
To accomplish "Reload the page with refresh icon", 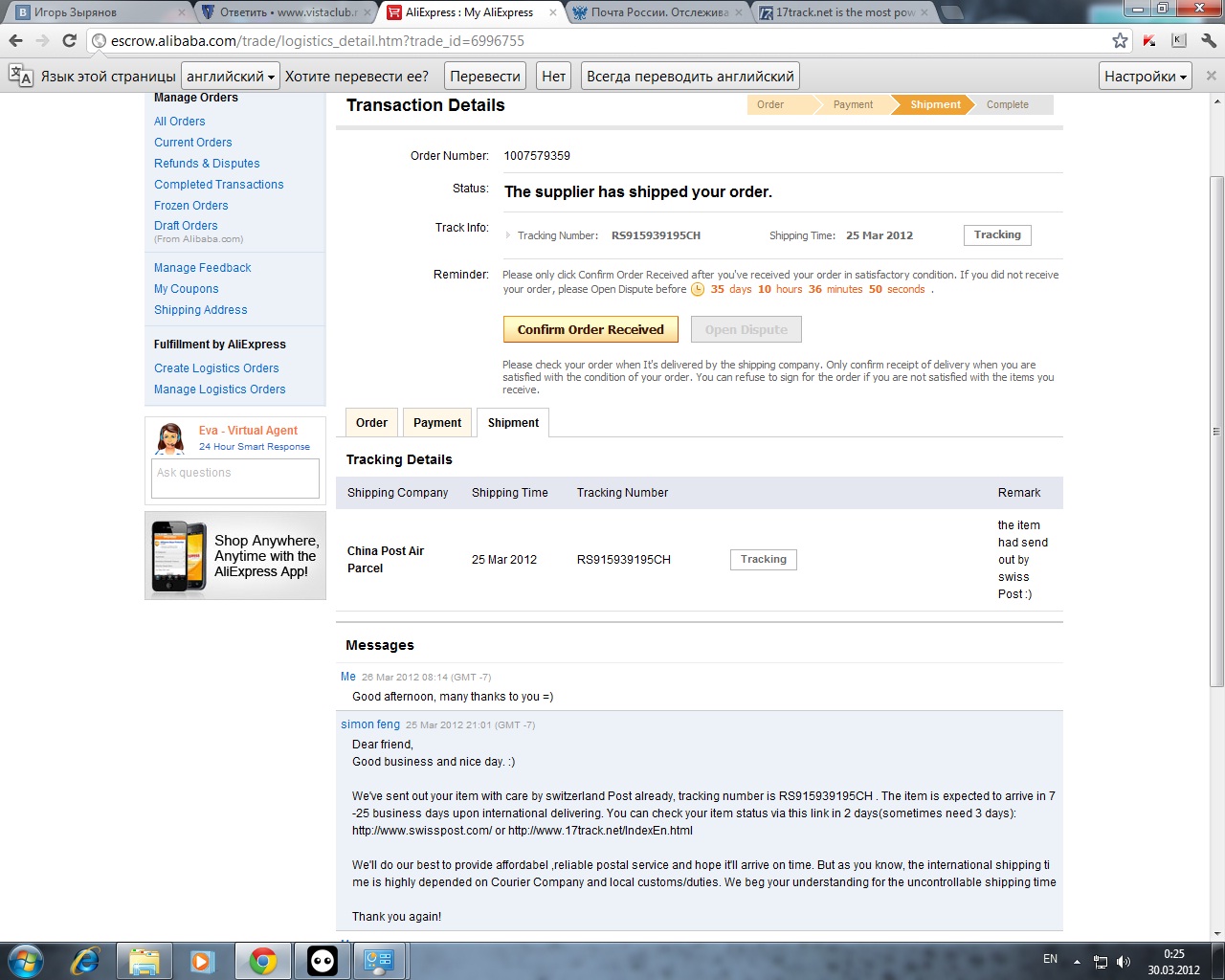I will (x=69, y=40).
